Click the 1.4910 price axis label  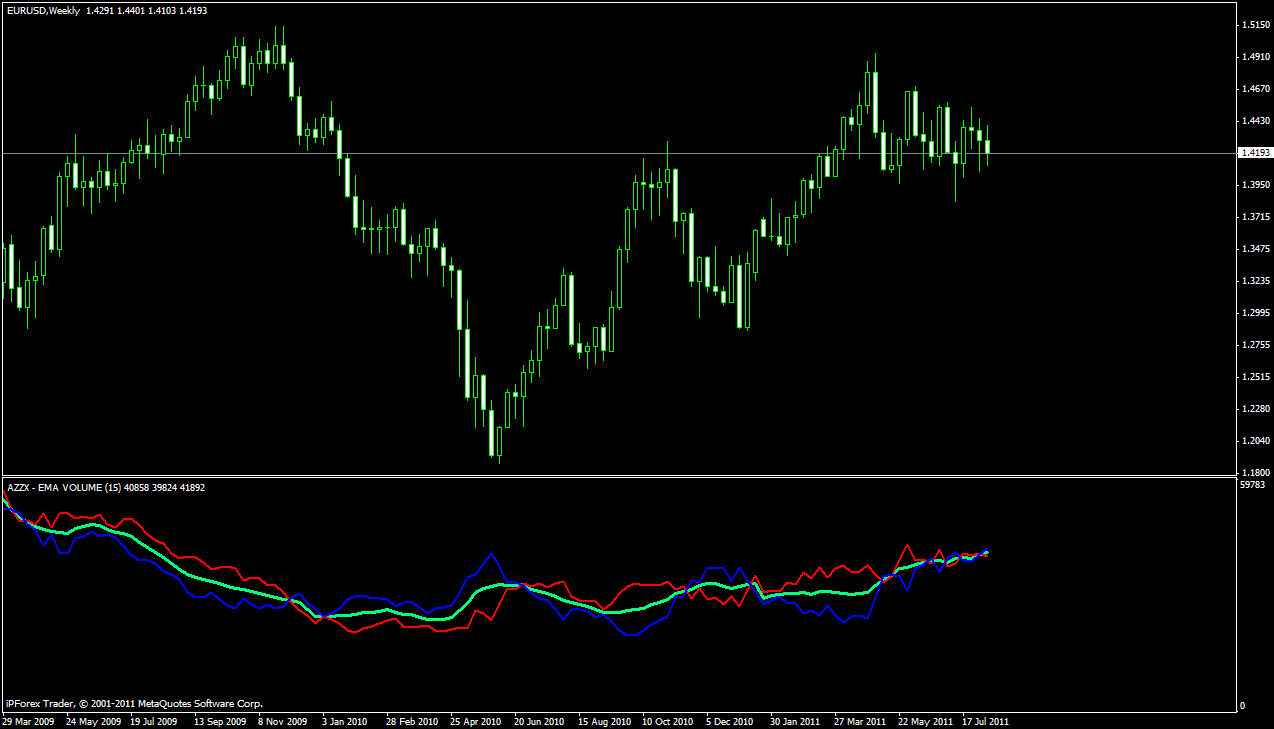pos(1255,56)
